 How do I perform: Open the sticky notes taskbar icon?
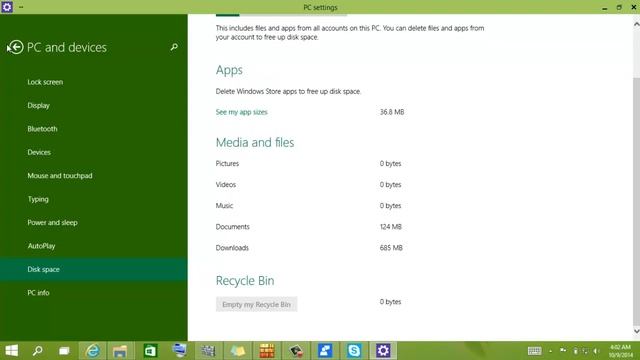(238, 351)
